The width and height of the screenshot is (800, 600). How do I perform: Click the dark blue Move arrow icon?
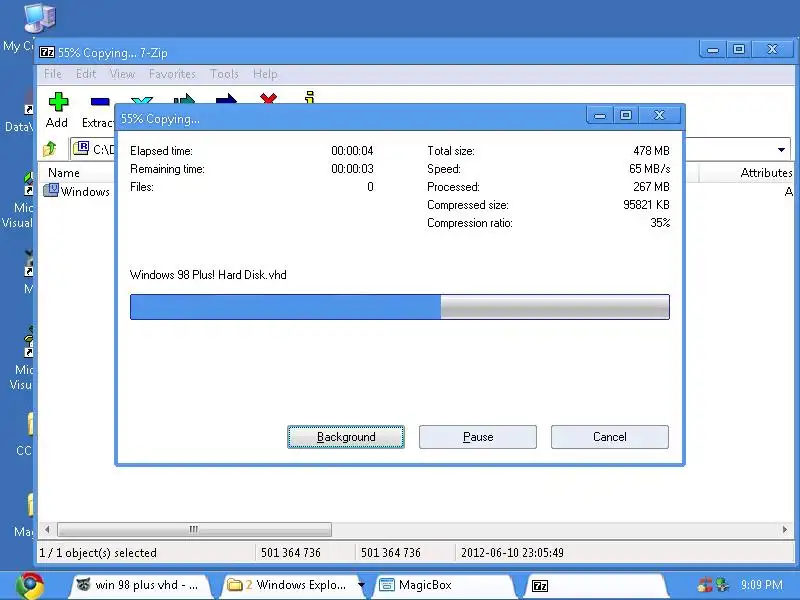(x=226, y=98)
